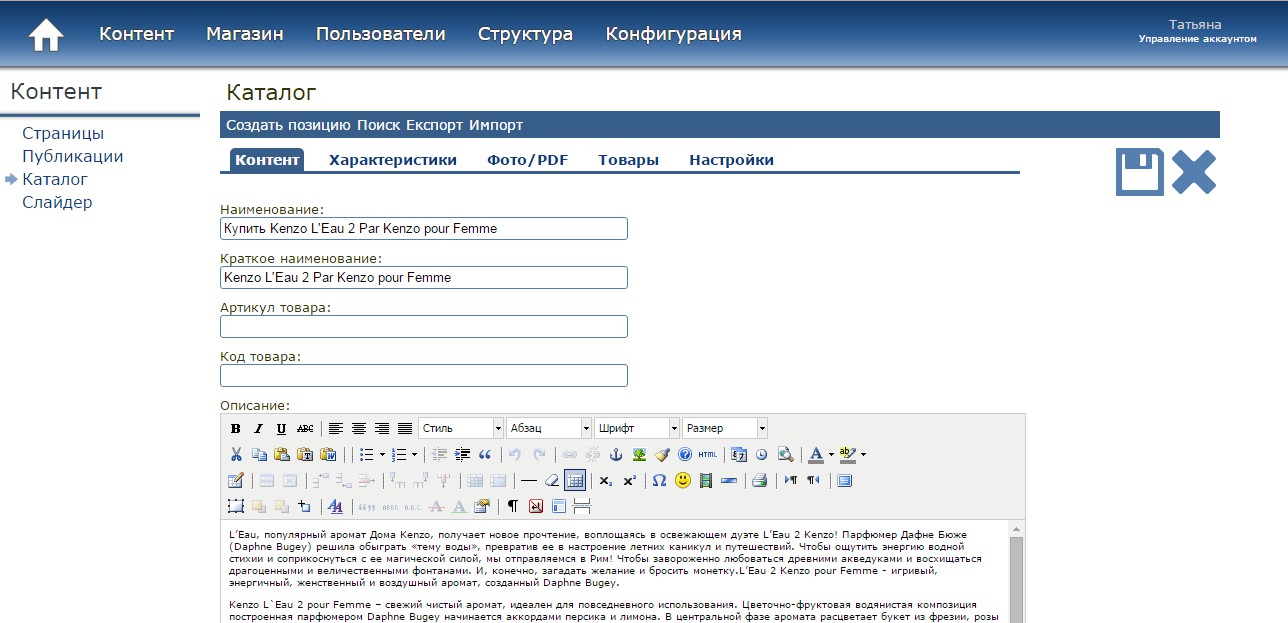This screenshot has width=1288, height=623.
Task: Apply strikethrough formatting
Action: pos(305,428)
